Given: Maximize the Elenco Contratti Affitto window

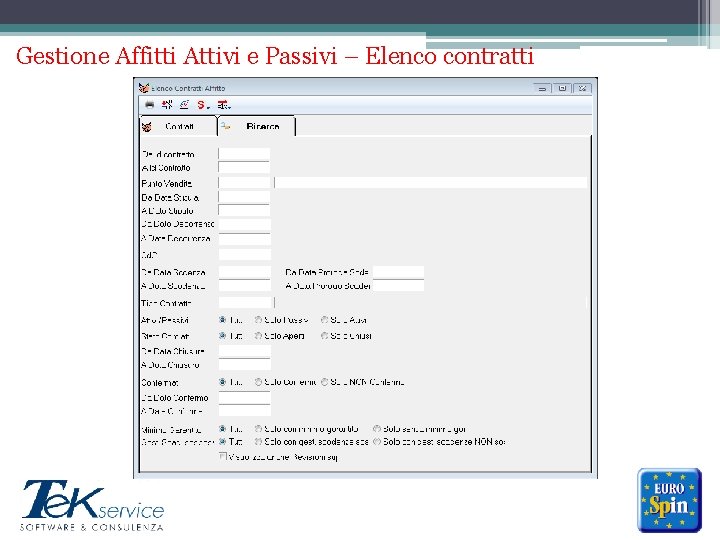Looking at the screenshot, I should pos(562,88).
